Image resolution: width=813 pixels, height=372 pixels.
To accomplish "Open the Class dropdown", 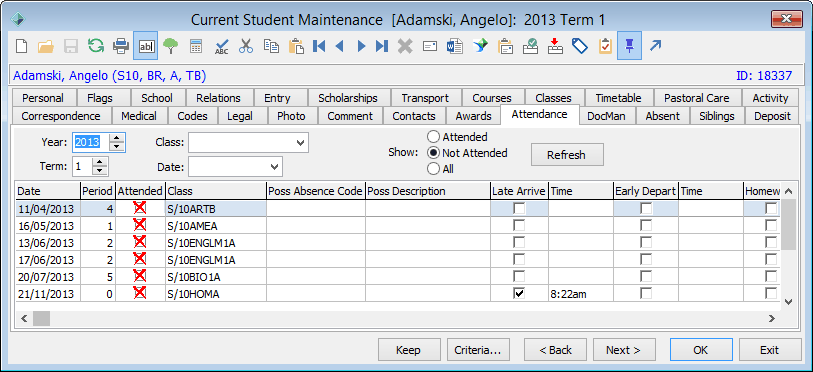I will point(300,143).
